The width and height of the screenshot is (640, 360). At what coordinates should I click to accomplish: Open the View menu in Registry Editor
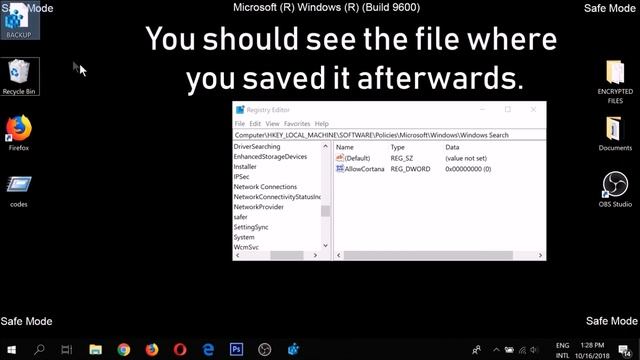tap(272, 124)
